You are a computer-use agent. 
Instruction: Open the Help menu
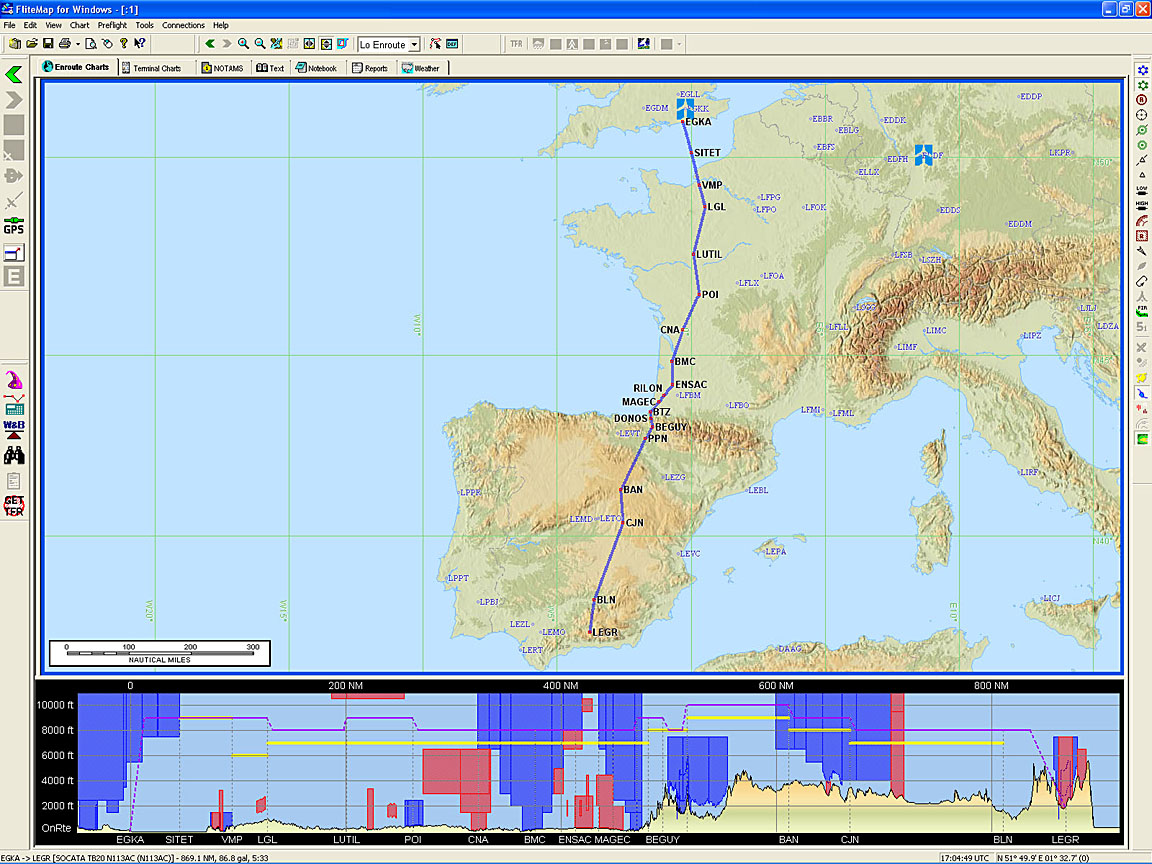220,25
